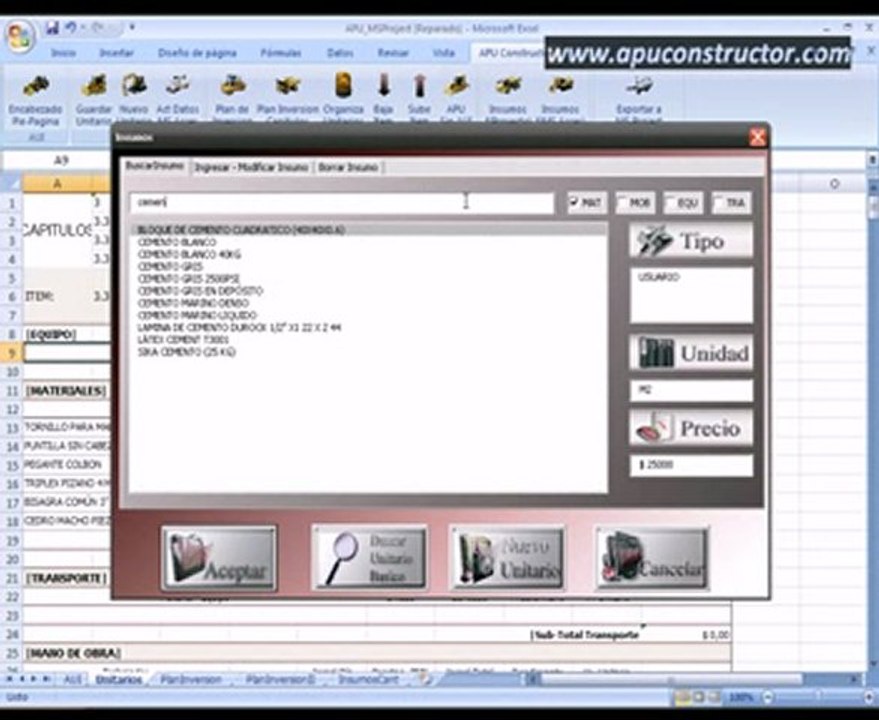Select the Diseño de página ribbon tab

[x=197, y=53]
